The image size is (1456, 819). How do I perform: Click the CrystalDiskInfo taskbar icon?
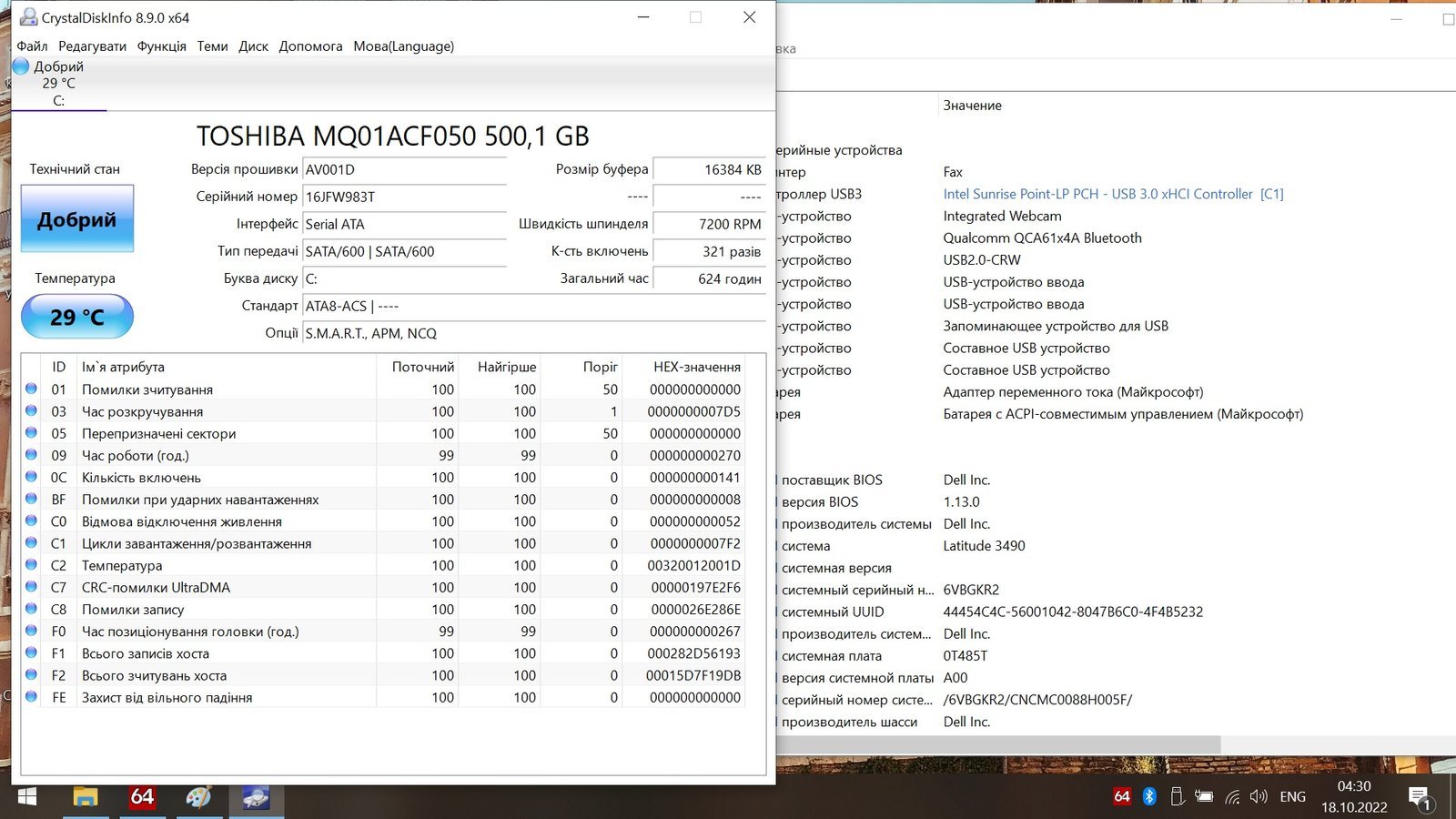click(x=256, y=798)
